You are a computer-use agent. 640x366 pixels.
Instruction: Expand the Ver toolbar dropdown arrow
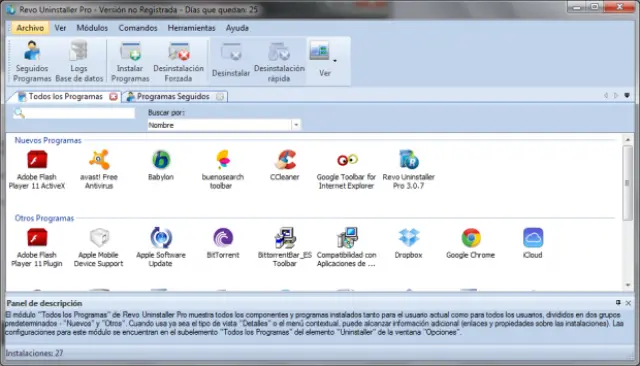[335, 61]
